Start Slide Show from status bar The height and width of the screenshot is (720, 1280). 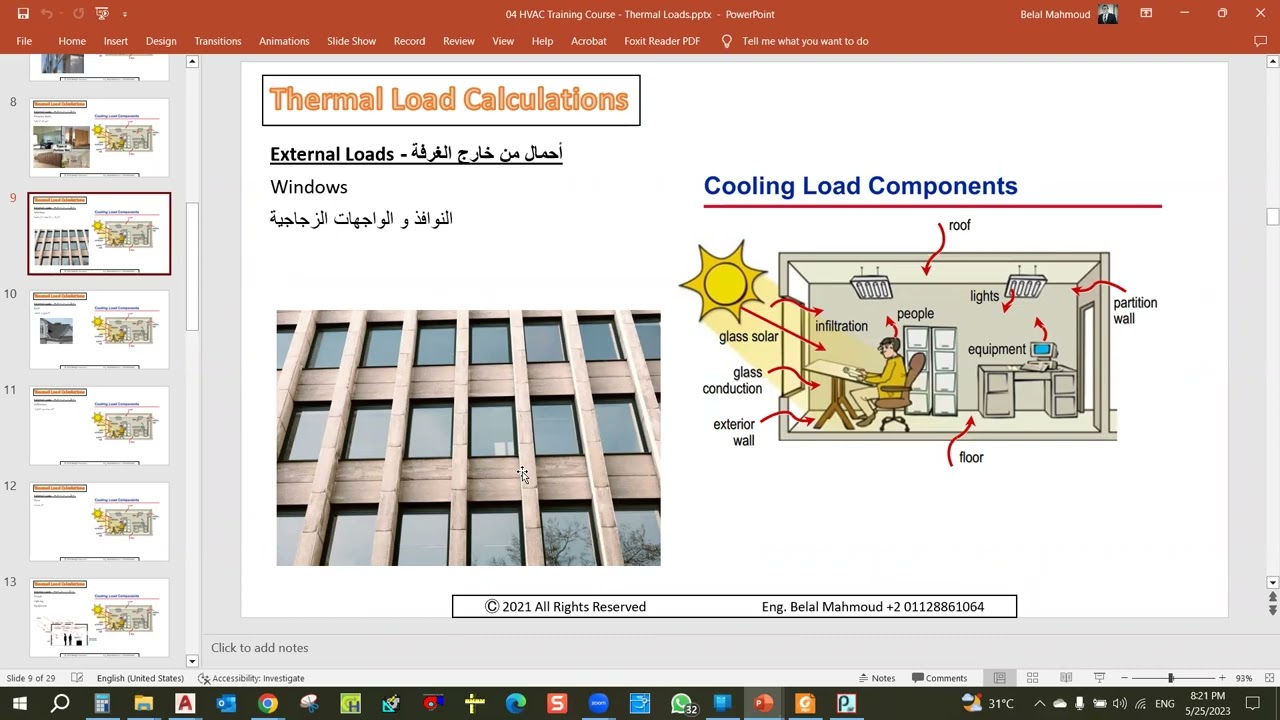(x=1099, y=678)
